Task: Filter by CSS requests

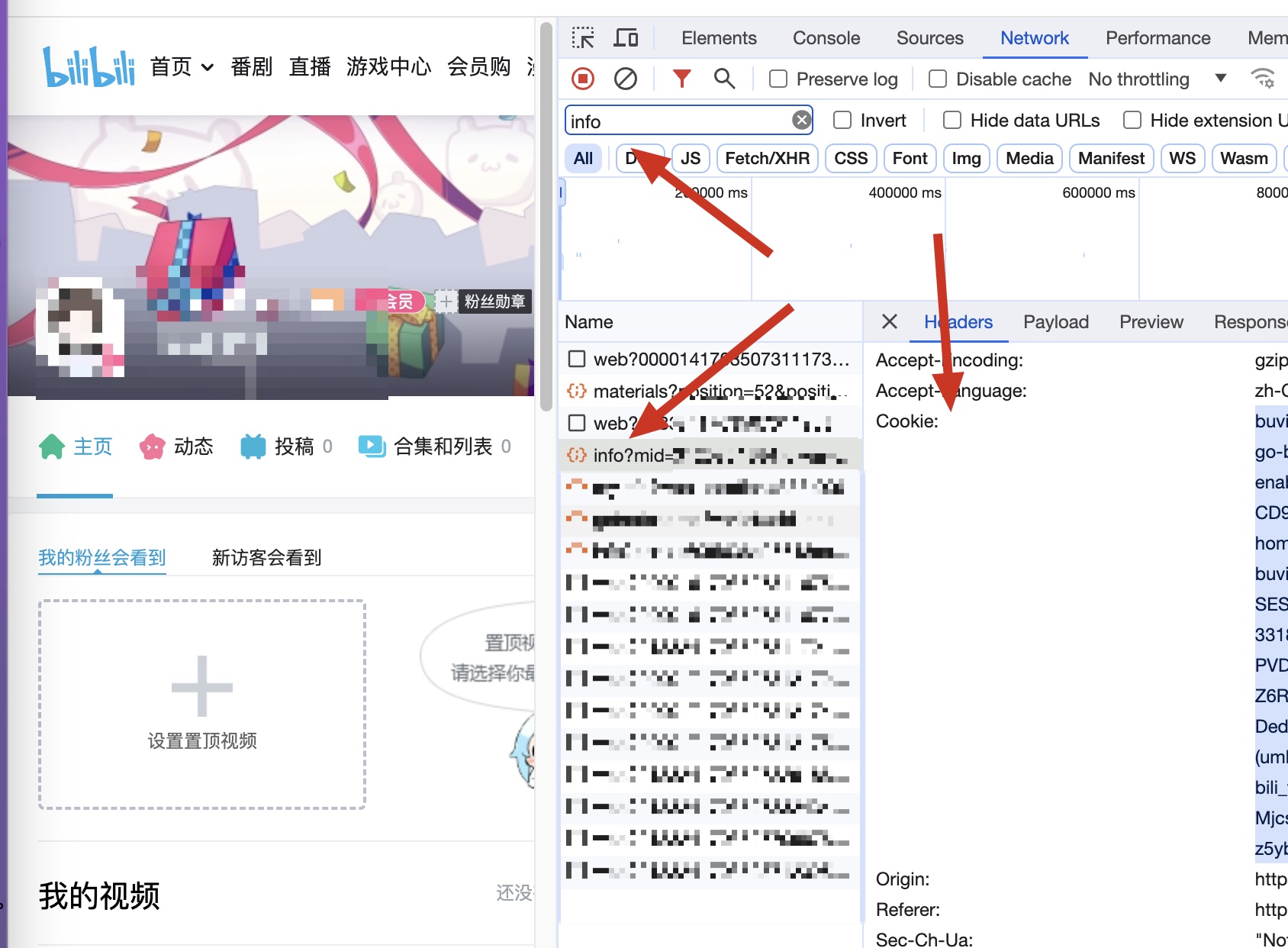Action: 851,158
